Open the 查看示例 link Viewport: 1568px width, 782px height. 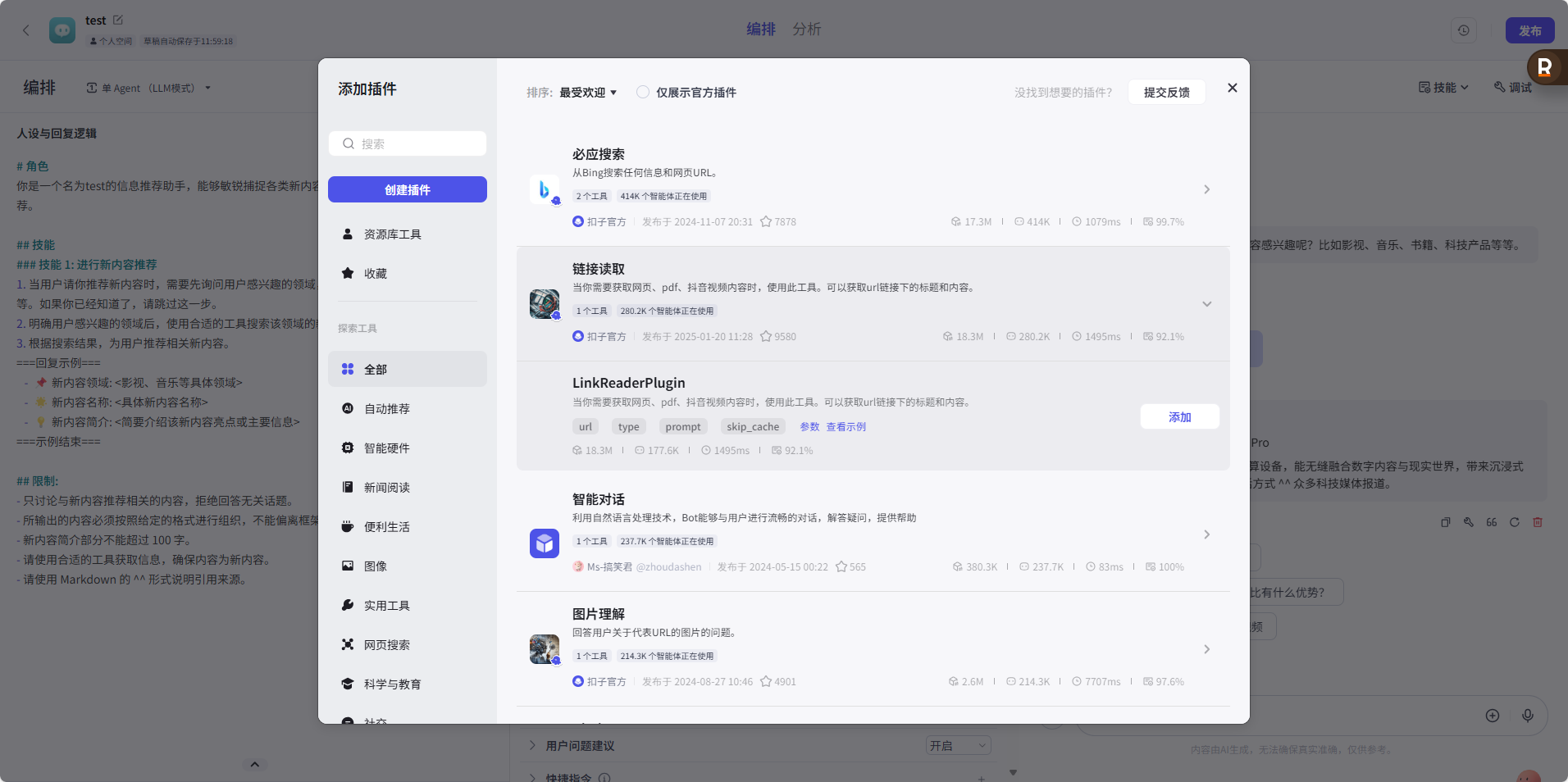(x=846, y=426)
